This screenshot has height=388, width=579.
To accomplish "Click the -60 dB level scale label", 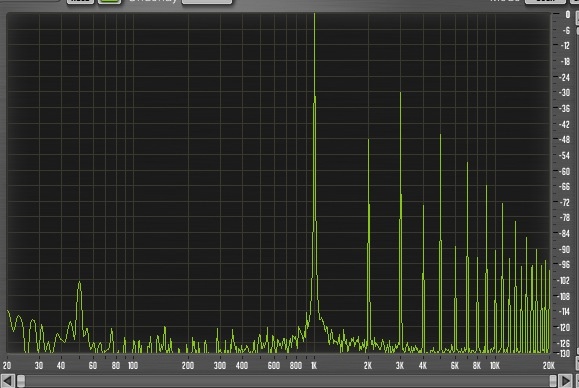I will (x=565, y=172).
